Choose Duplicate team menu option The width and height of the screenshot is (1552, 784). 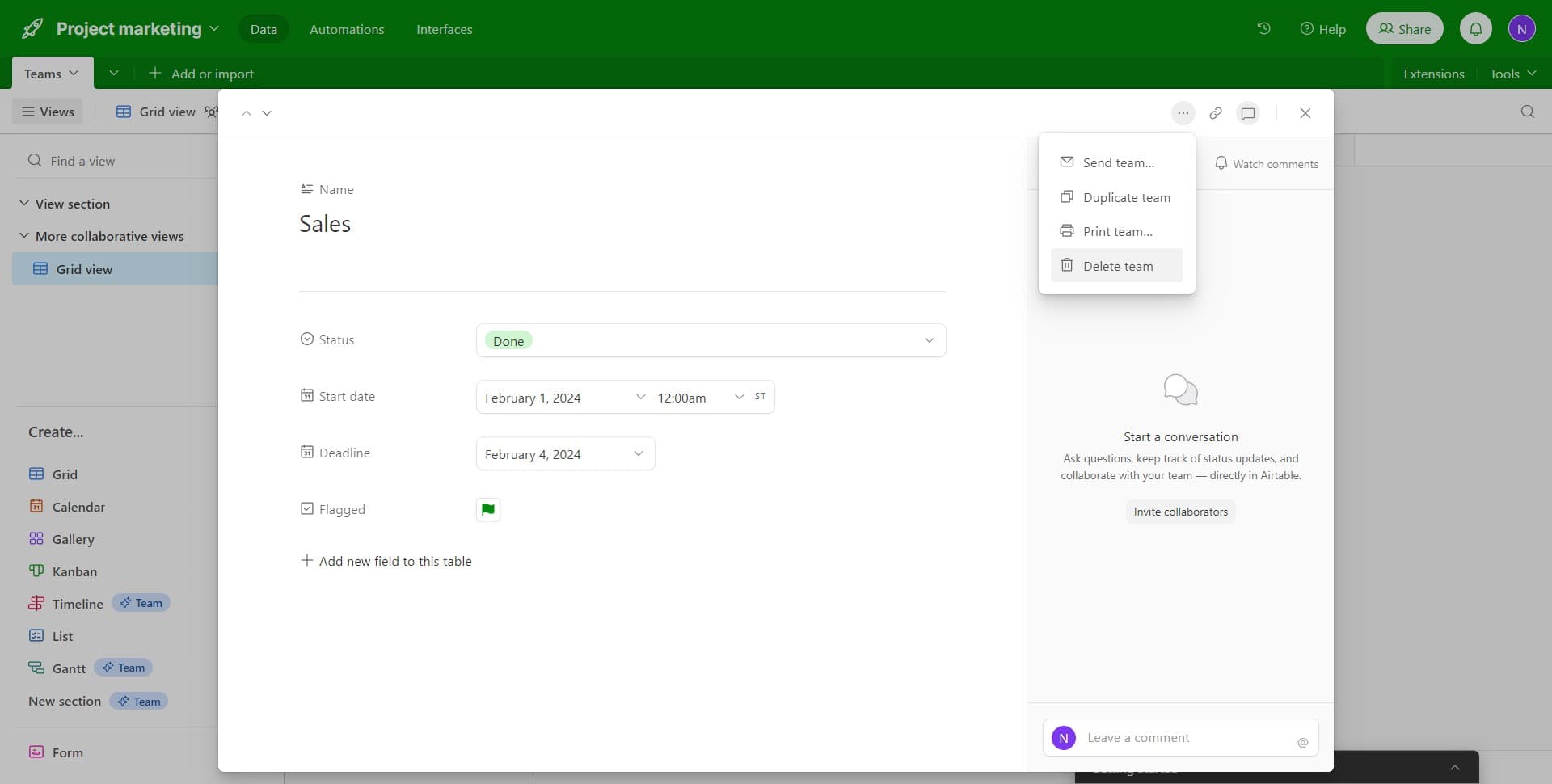tap(1125, 197)
